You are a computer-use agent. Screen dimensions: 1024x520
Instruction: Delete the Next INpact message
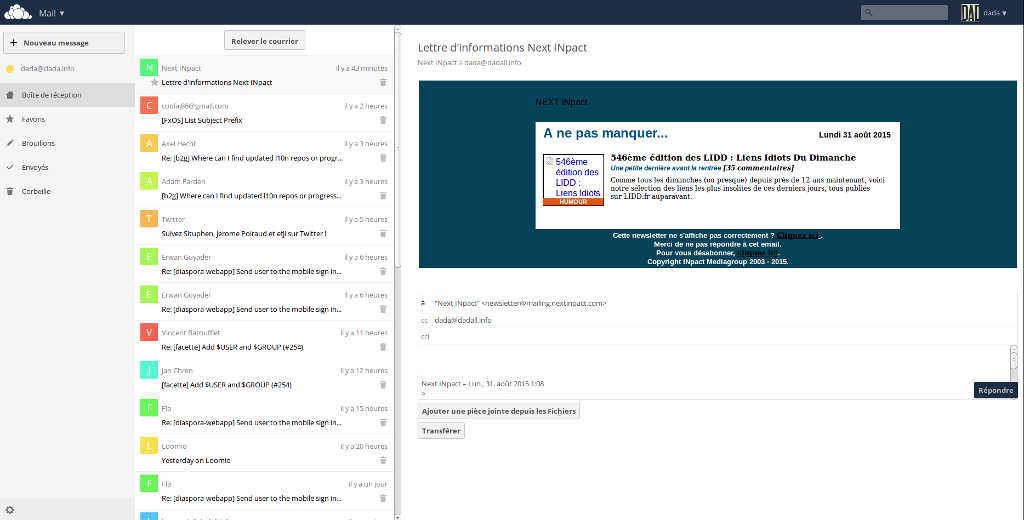(x=383, y=82)
